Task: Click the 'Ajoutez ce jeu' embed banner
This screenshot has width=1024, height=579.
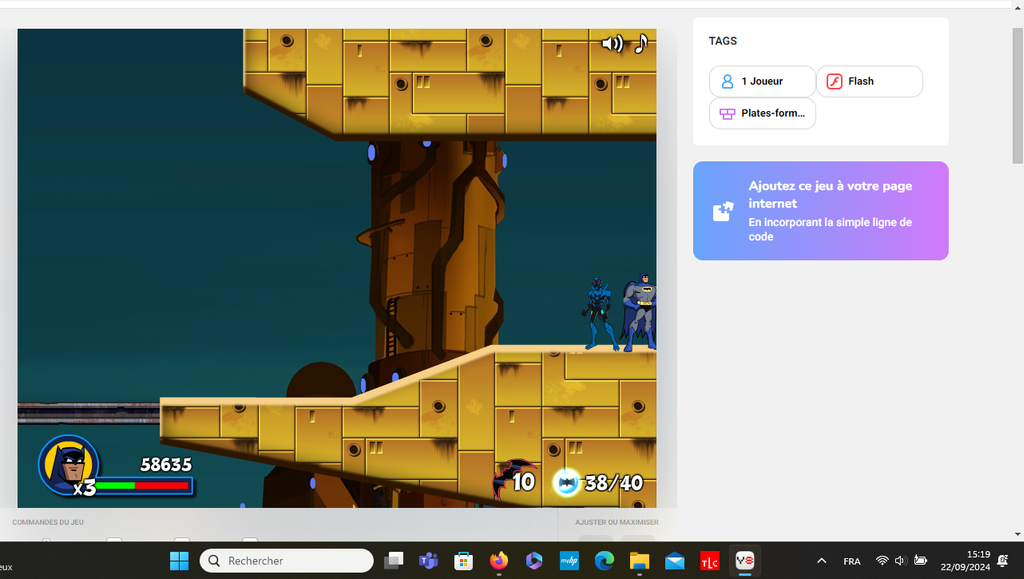Action: click(x=820, y=211)
